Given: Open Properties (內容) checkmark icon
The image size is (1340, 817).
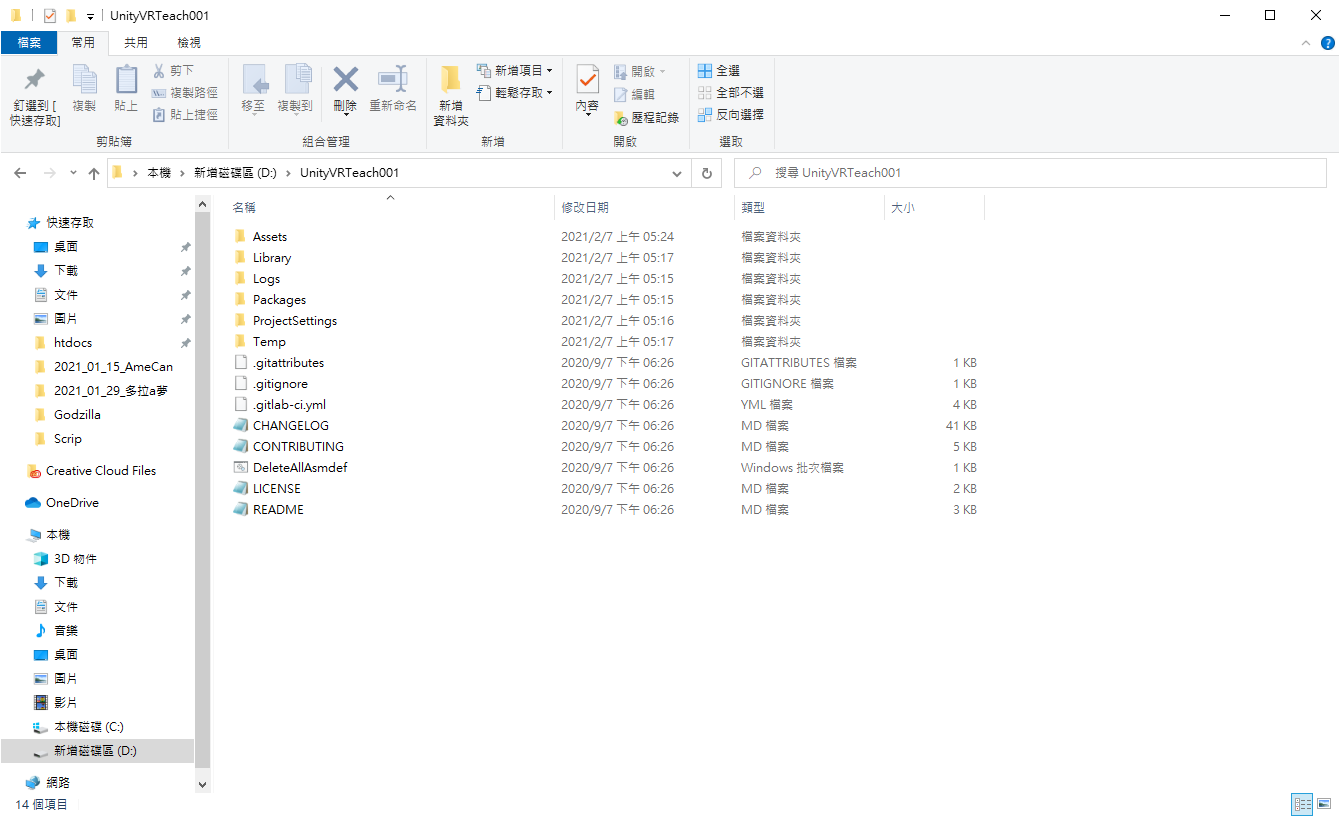Looking at the screenshot, I should pyautogui.click(x=587, y=80).
